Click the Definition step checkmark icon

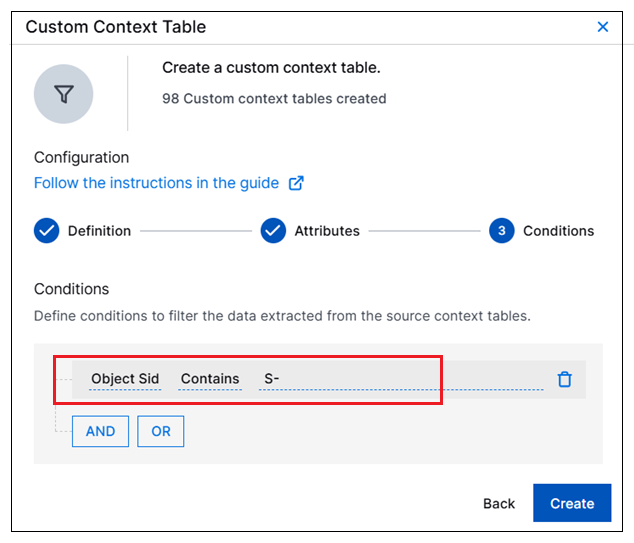point(47,231)
